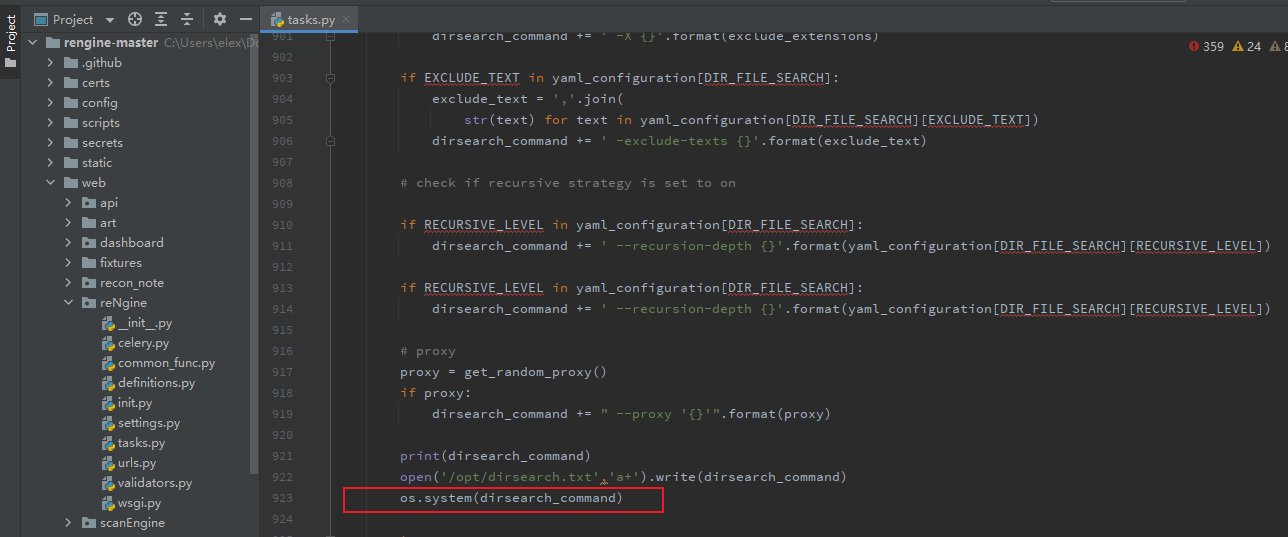Click the Project view icon in the panel header
The height and width of the screenshot is (537, 1288).
(x=40, y=19)
